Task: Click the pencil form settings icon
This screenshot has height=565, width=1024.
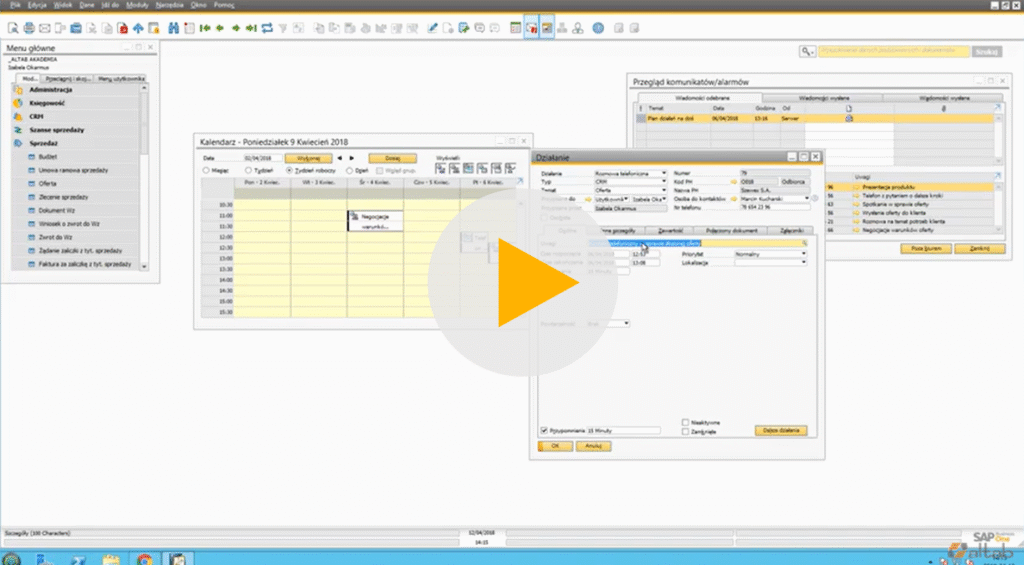Action: pyautogui.click(x=432, y=28)
